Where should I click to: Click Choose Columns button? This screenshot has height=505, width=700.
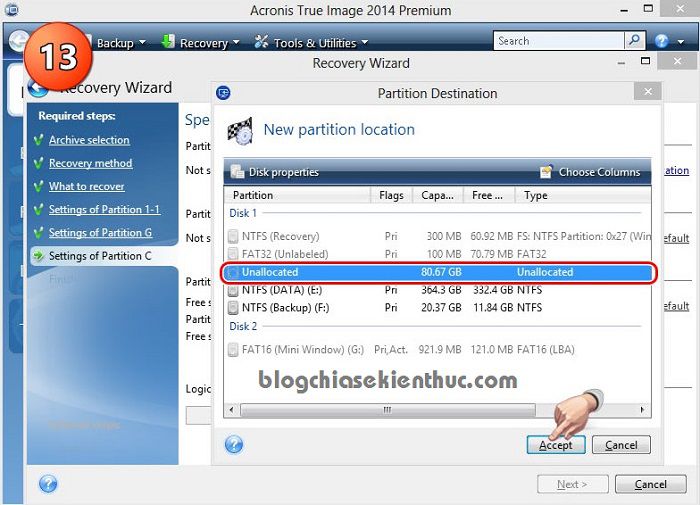(x=590, y=172)
